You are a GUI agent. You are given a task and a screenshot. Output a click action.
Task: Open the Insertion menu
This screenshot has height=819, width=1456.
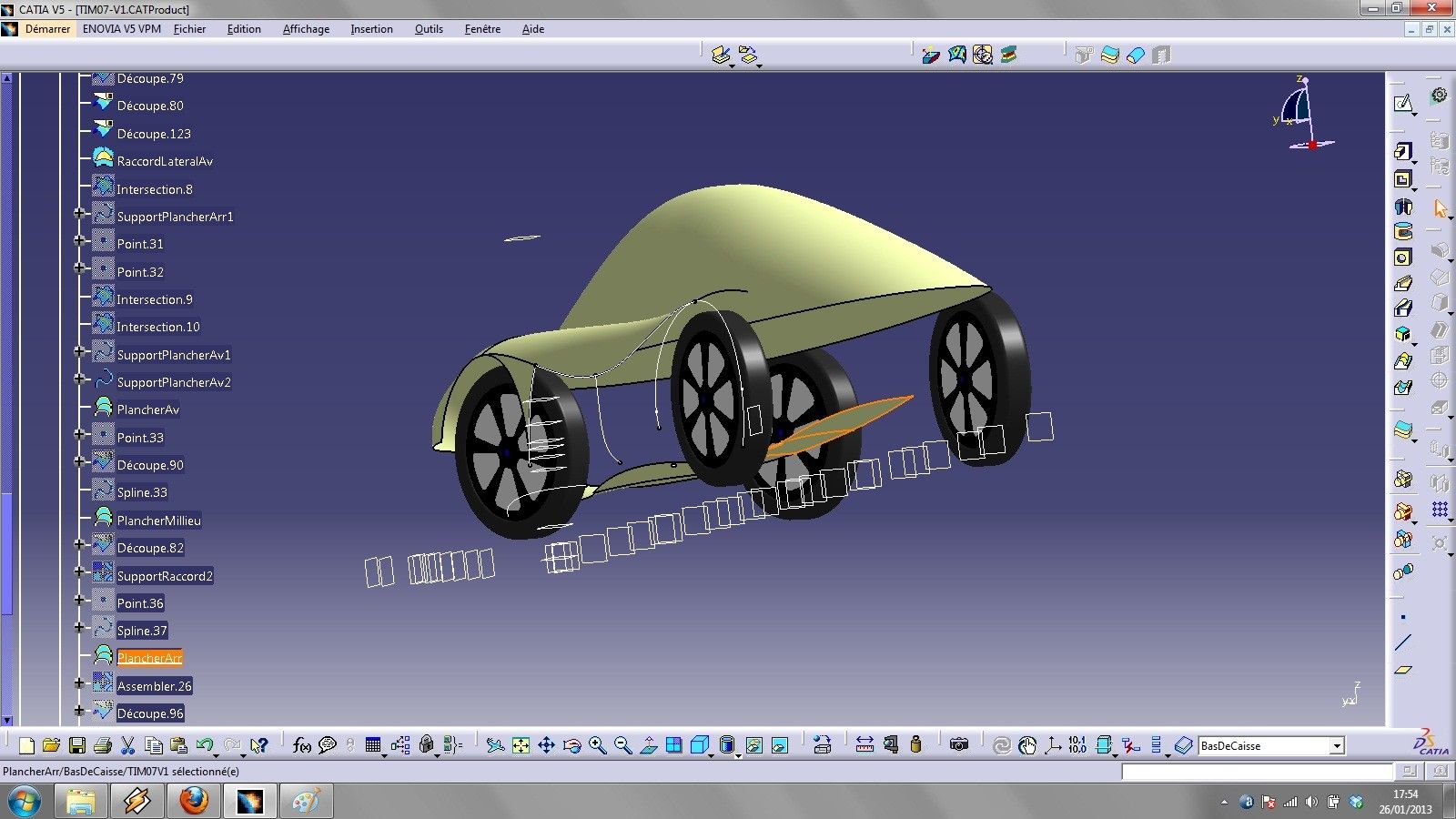click(371, 29)
